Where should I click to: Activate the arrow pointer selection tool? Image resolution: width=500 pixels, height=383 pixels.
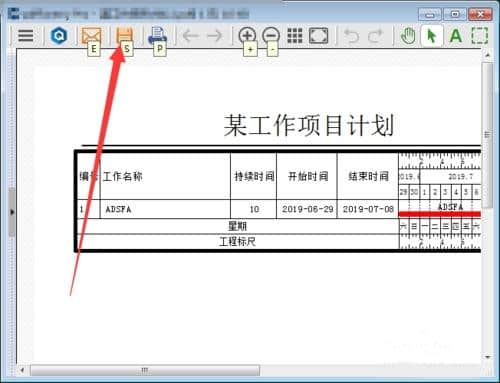tap(432, 36)
